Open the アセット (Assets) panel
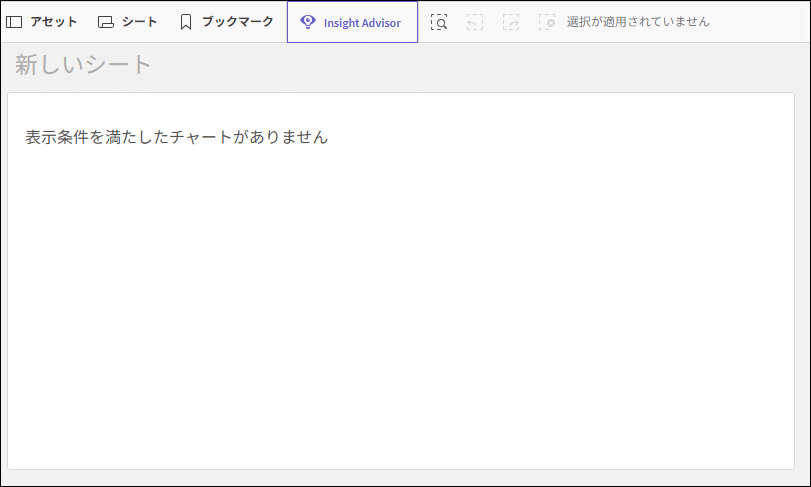 [x=41, y=22]
